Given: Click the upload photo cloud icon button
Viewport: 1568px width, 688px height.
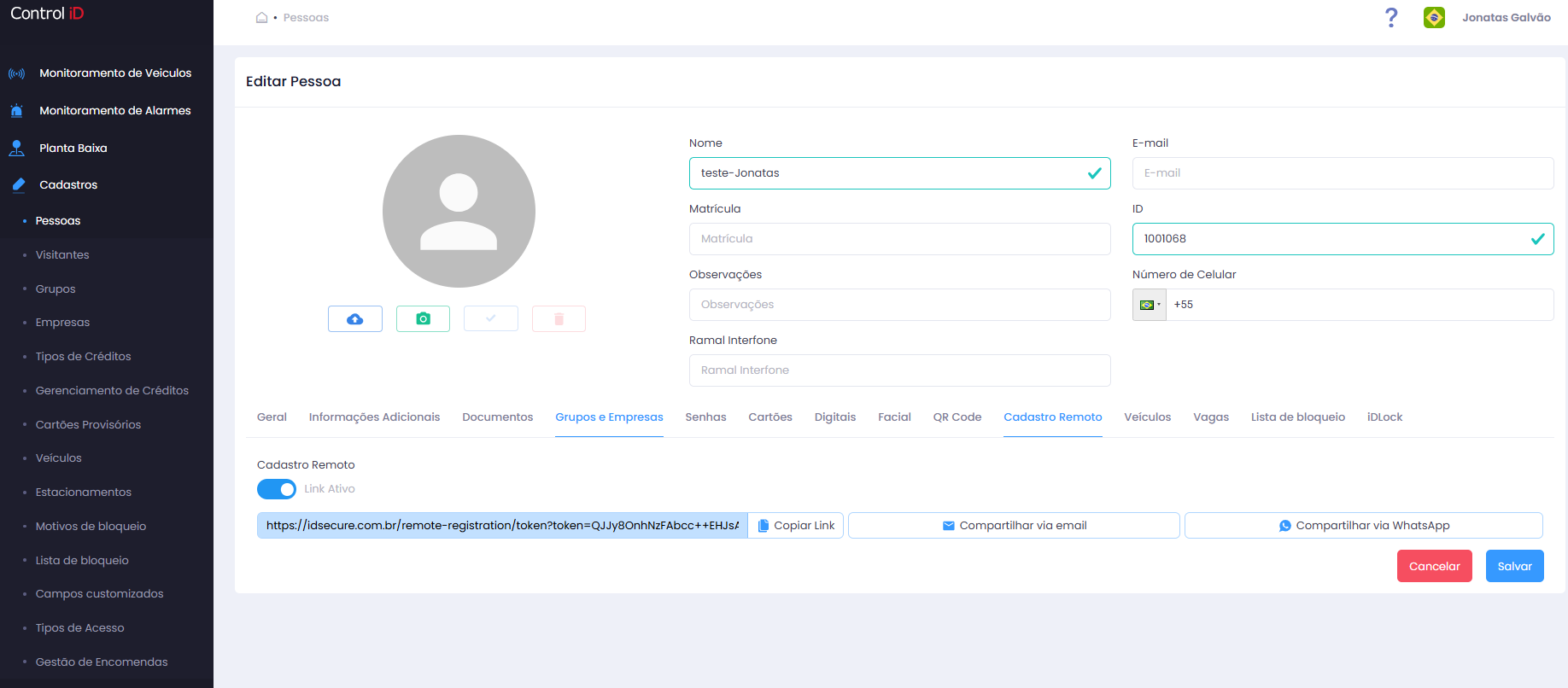Looking at the screenshot, I should pos(355,318).
